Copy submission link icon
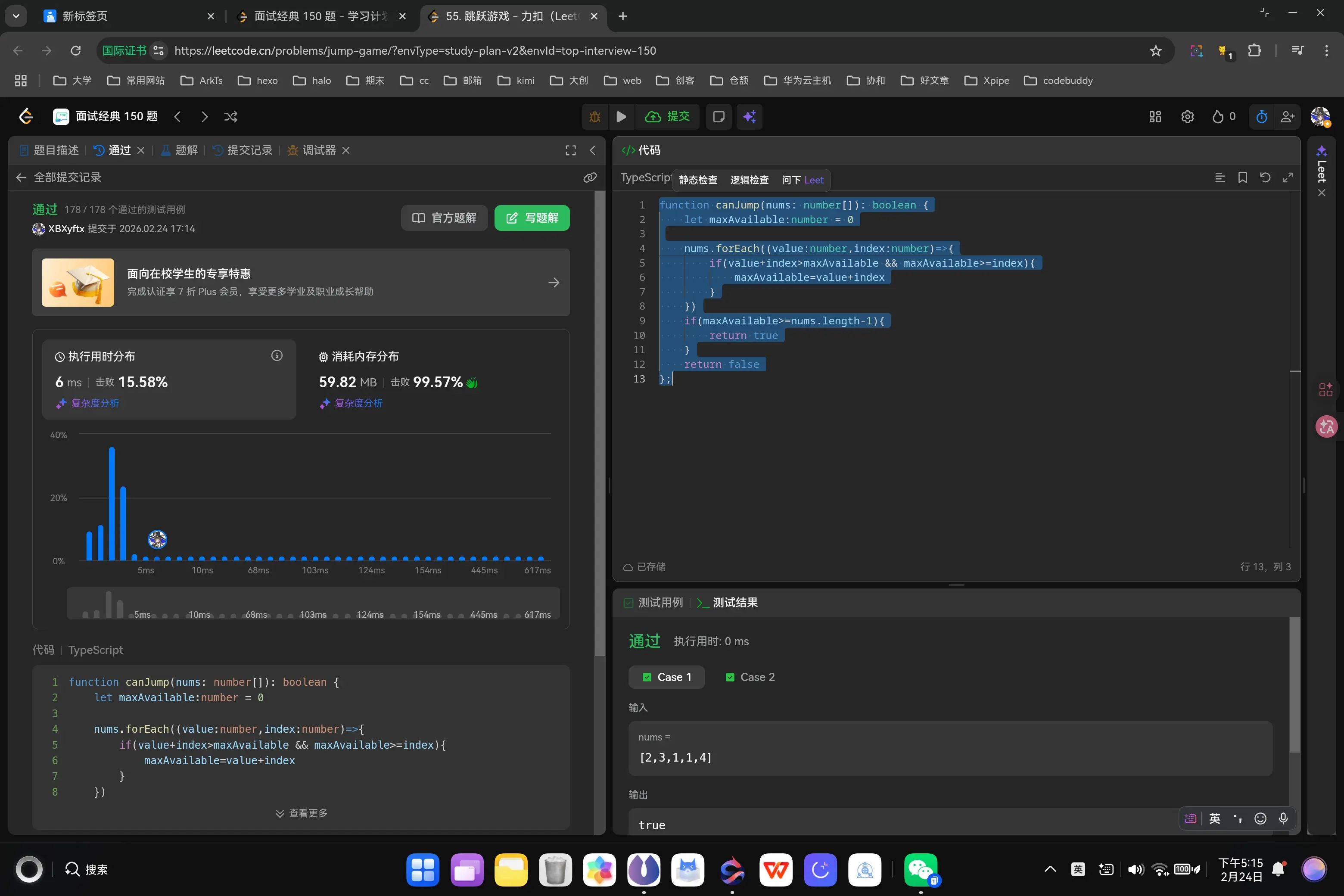 [x=590, y=178]
